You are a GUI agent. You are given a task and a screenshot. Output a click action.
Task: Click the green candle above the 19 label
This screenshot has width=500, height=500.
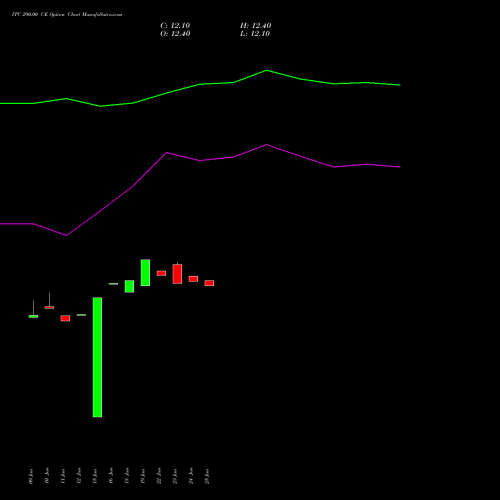[145, 272]
